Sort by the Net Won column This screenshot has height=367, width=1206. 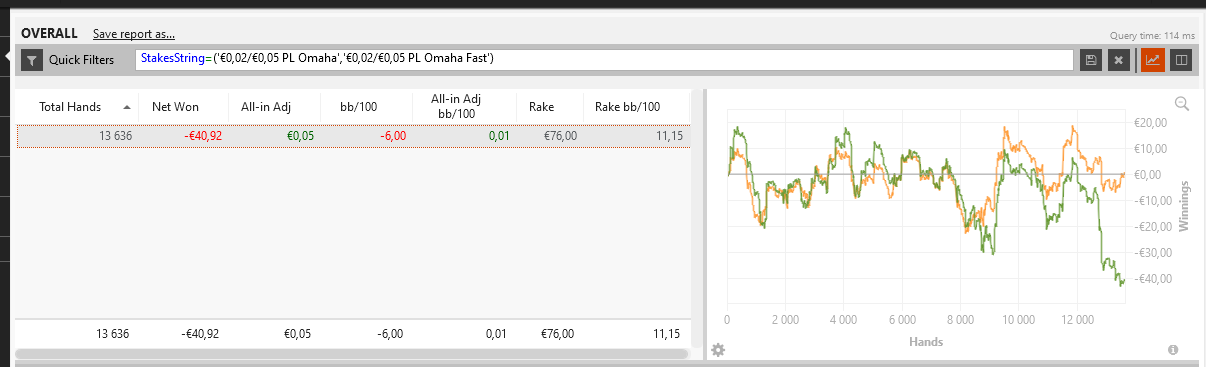[x=174, y=107]
